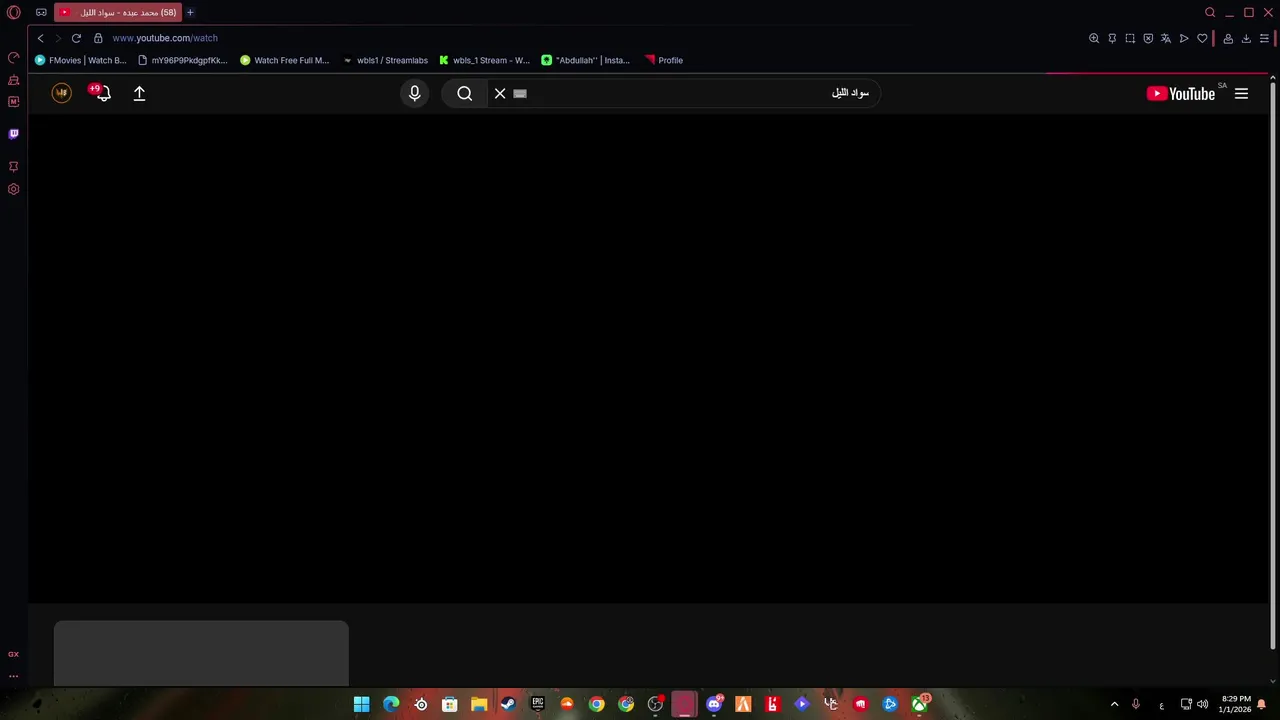Go back to the previous page
This screenshot has height=720, width=1280.
coord(40,38)
